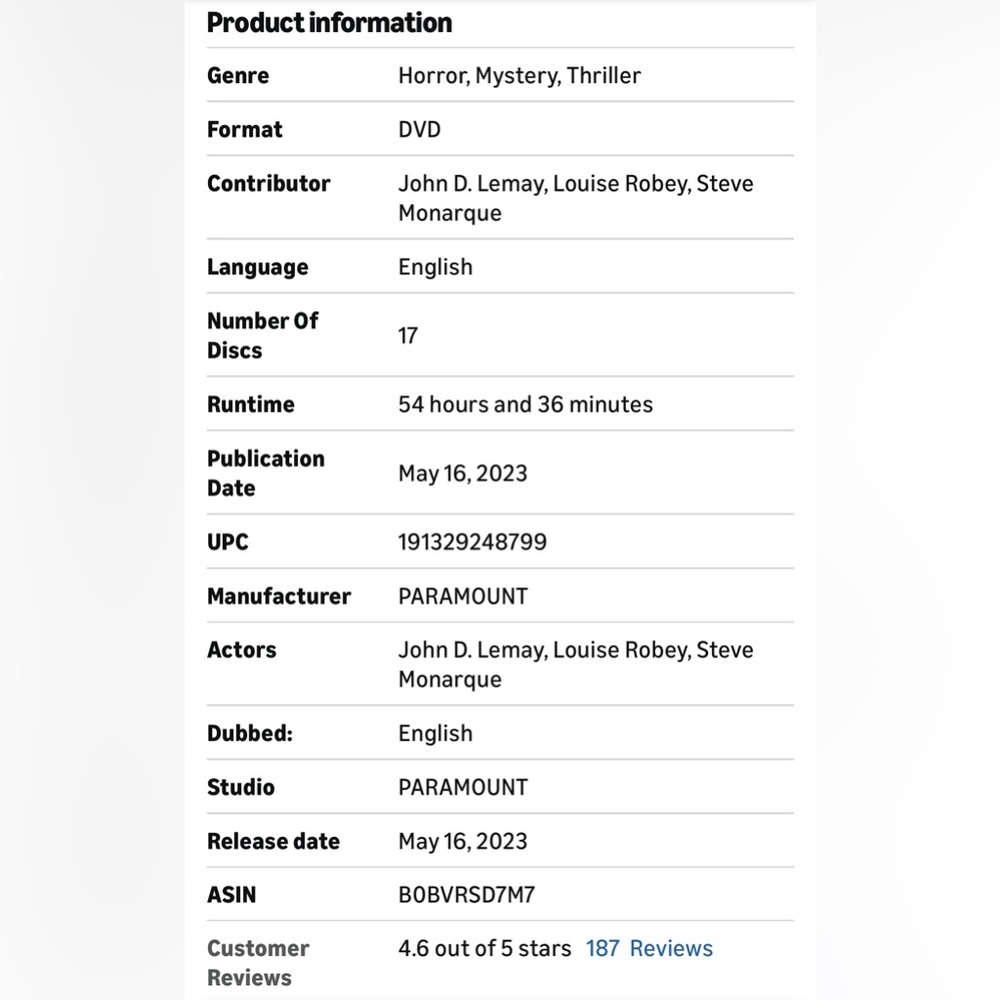The width and height of the screenshot is (1000, 1000).
Task: Click the Genre value Horror, Mystery, Thriller
Action: (519, 76)
